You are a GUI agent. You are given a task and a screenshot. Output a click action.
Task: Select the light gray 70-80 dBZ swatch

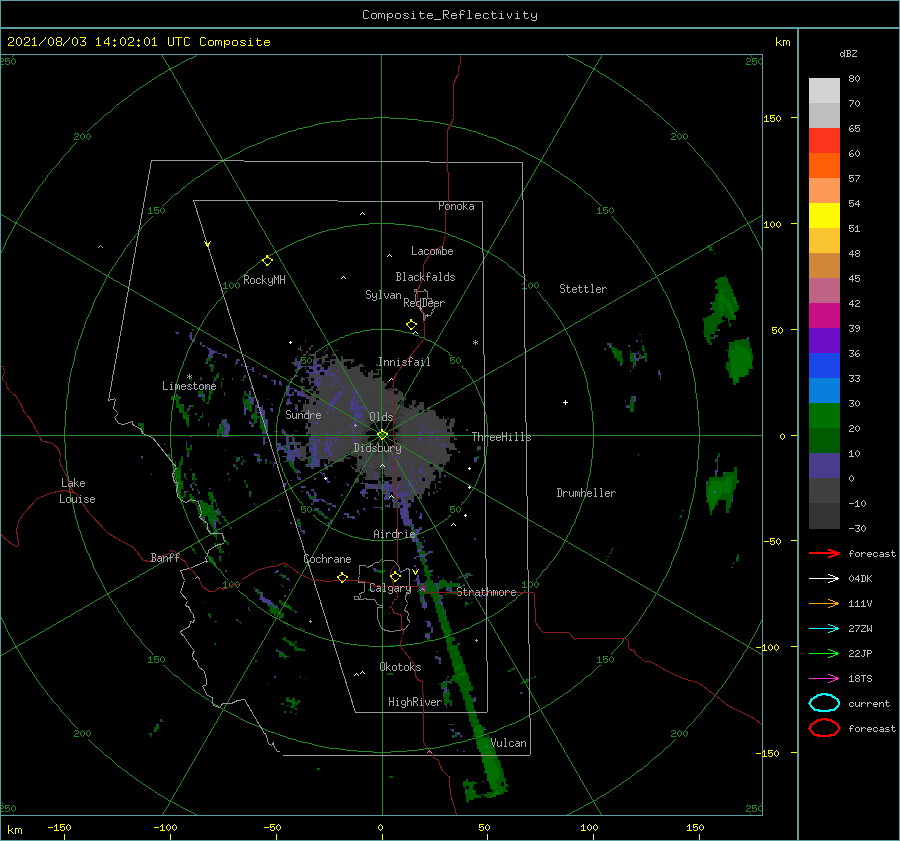(x=824, y=91)
